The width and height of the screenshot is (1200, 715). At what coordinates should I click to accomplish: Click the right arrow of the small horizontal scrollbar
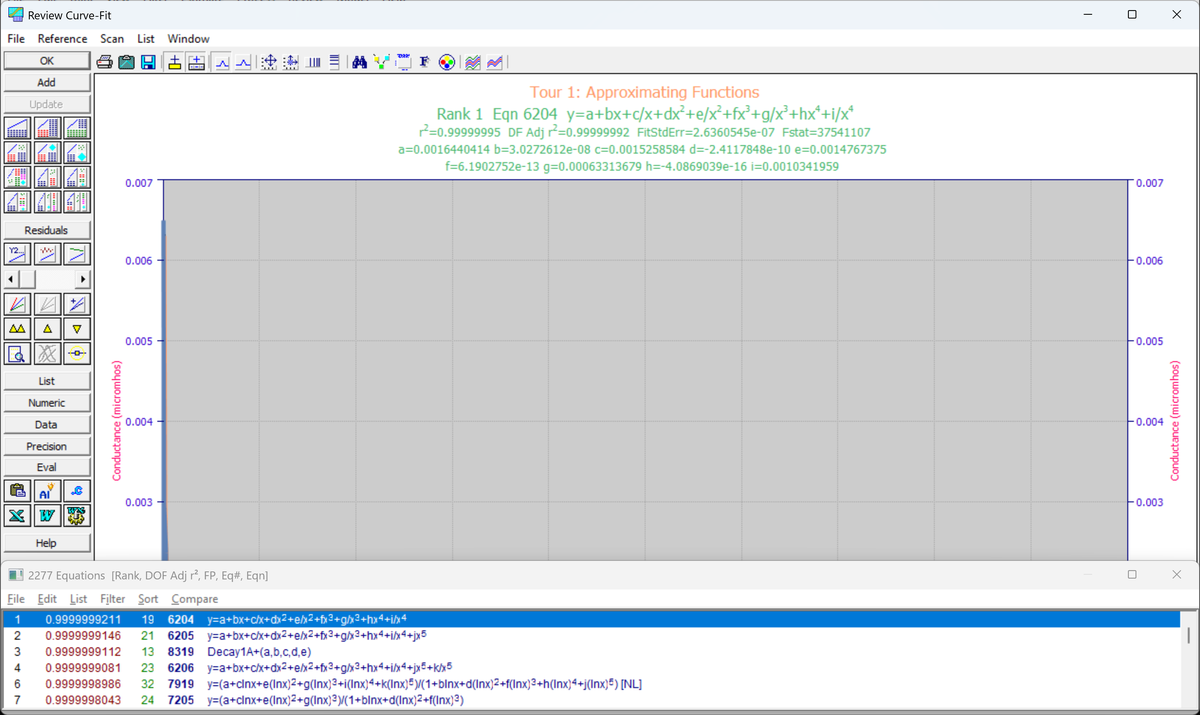tap(83, 278)
